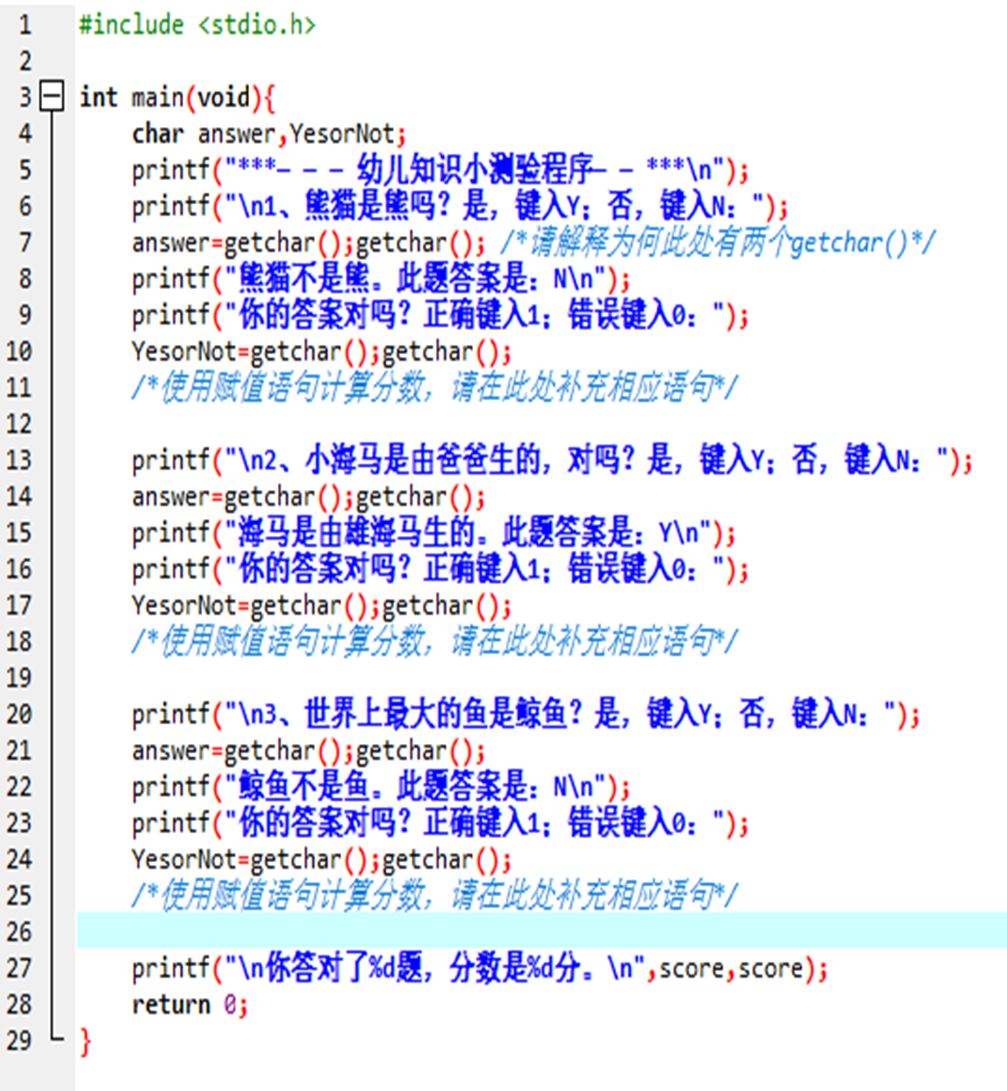Viewport: 1007px width, 1091px height.
Task: Click line number 1 in the gutter
Action: 24,25
